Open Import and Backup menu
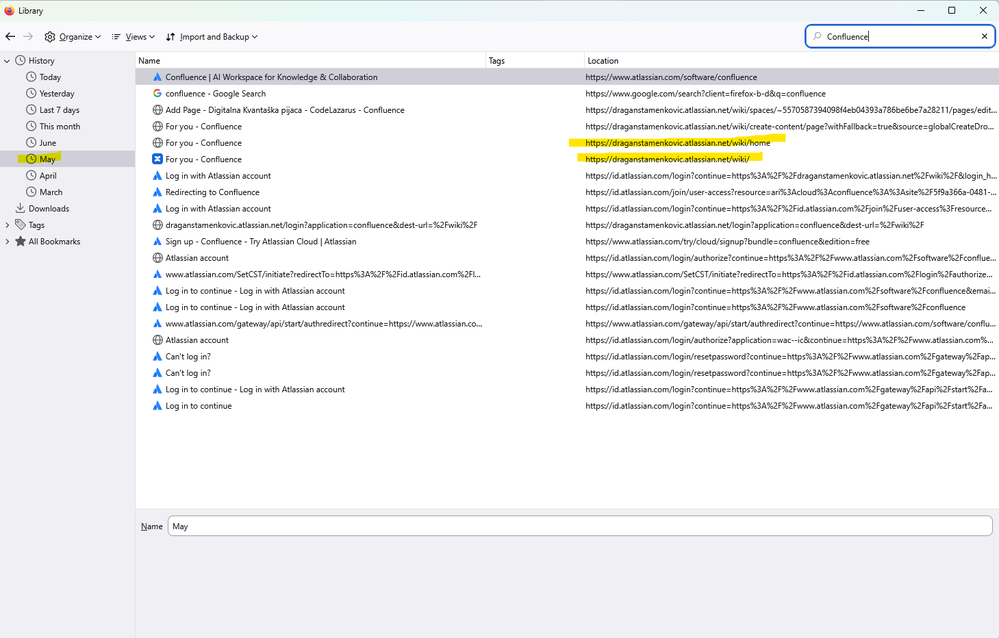This screenshot has height=638, width=999. point(212,37)
